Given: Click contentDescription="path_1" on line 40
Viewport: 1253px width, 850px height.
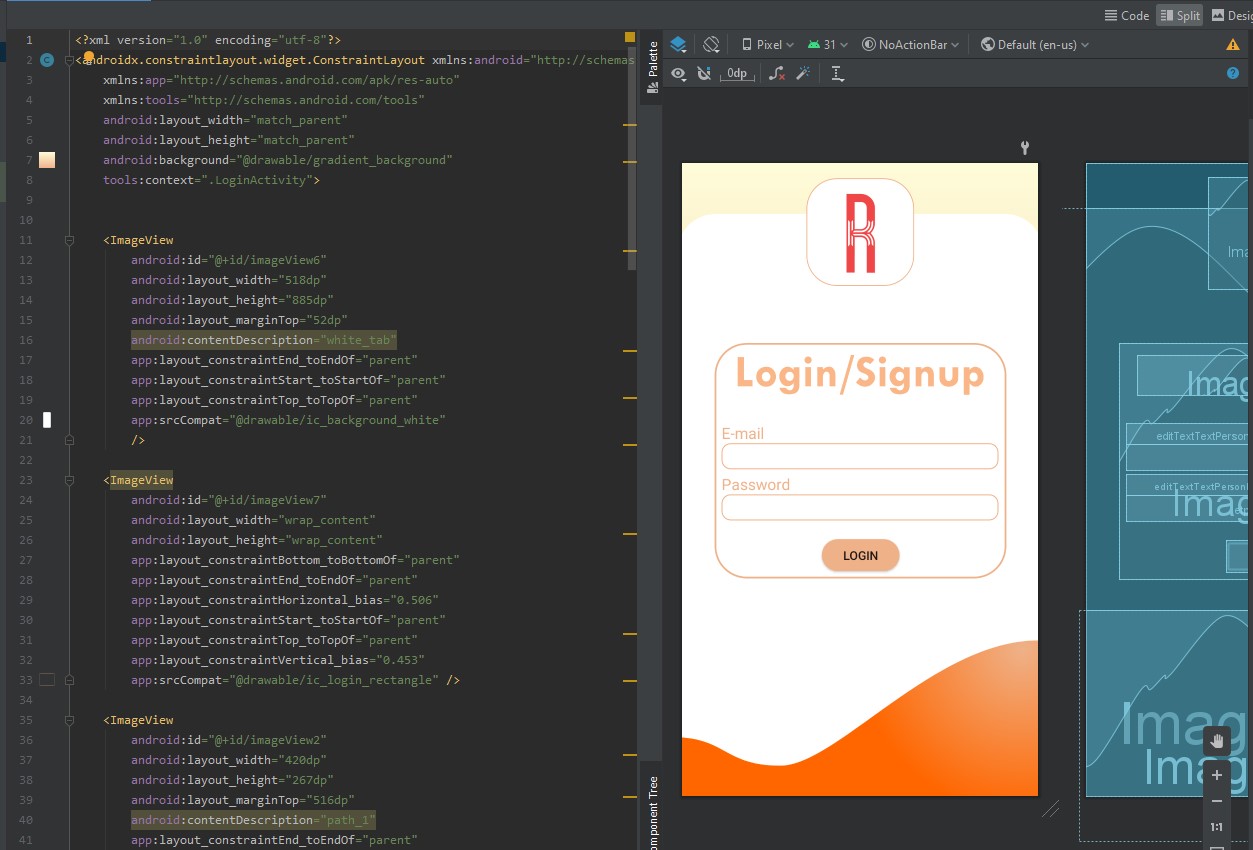Looking at the screenshot, I should [253, 820].
